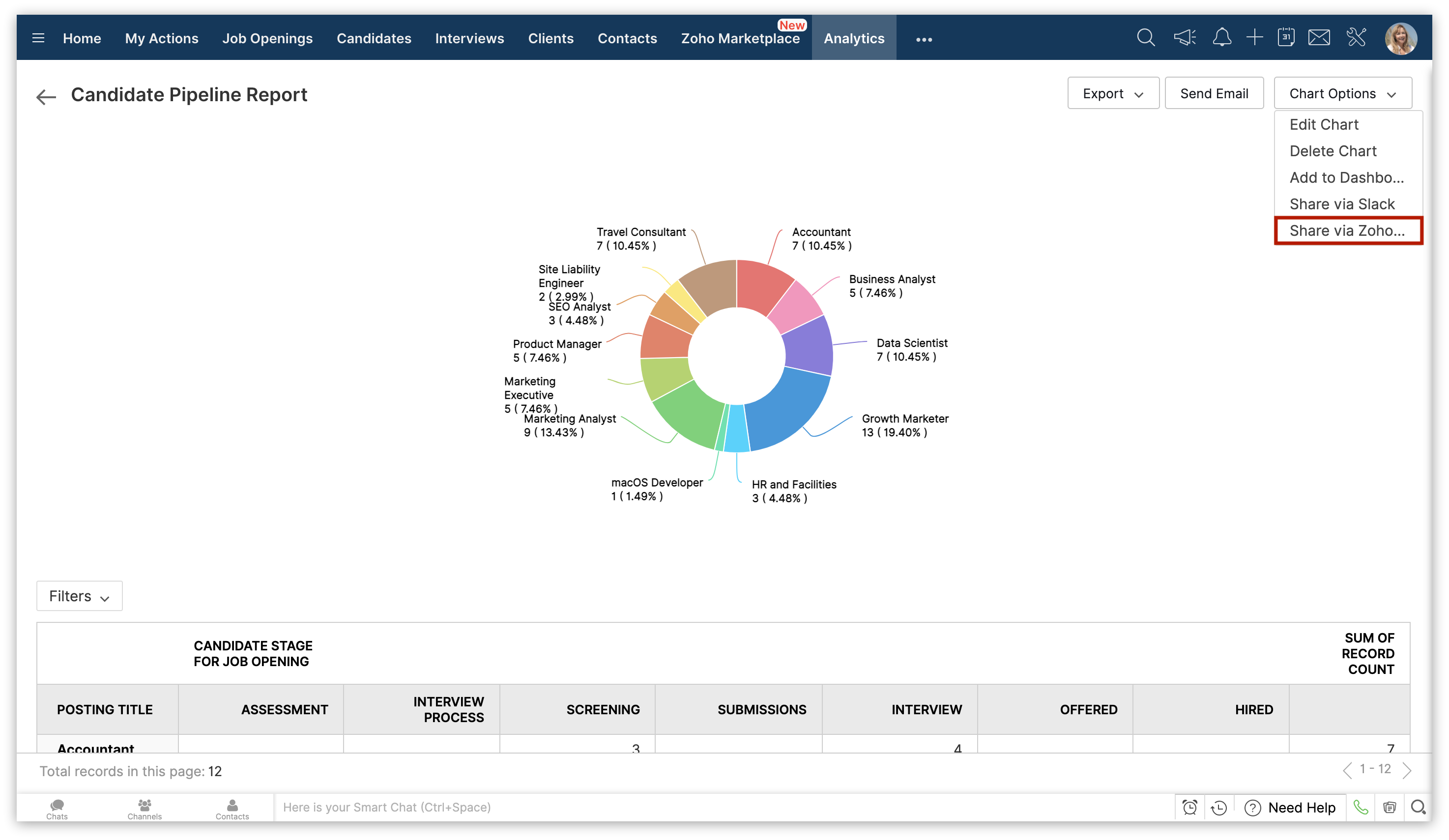Click the Send Email button
The image size is (1449, 840).
point(1214,93)
